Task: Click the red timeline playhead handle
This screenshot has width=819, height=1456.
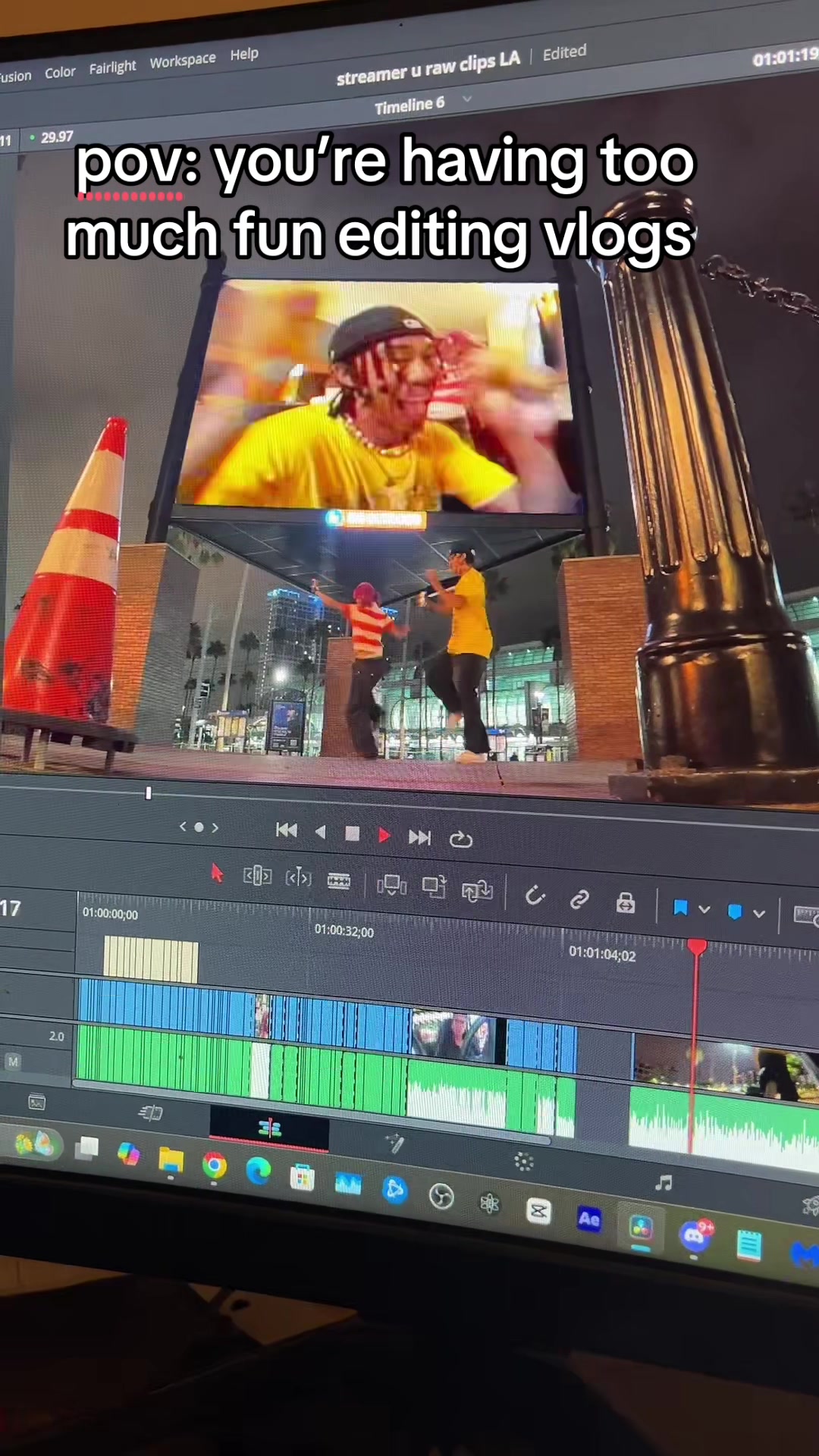Action: 697,946
